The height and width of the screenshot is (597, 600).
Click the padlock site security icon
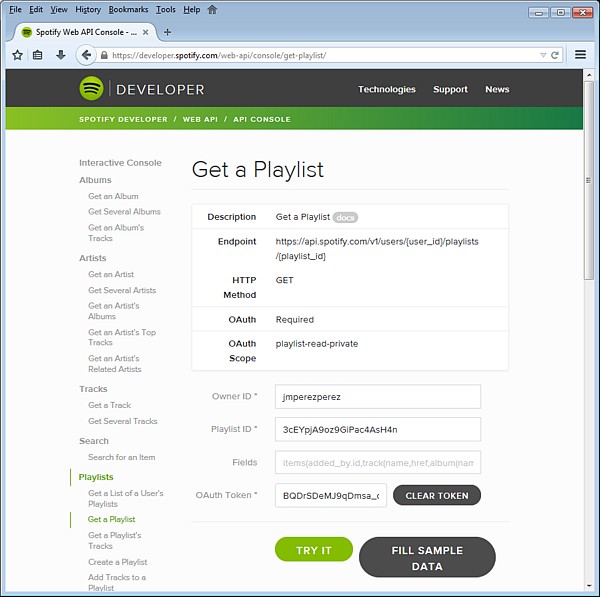[x=104, y=55]
